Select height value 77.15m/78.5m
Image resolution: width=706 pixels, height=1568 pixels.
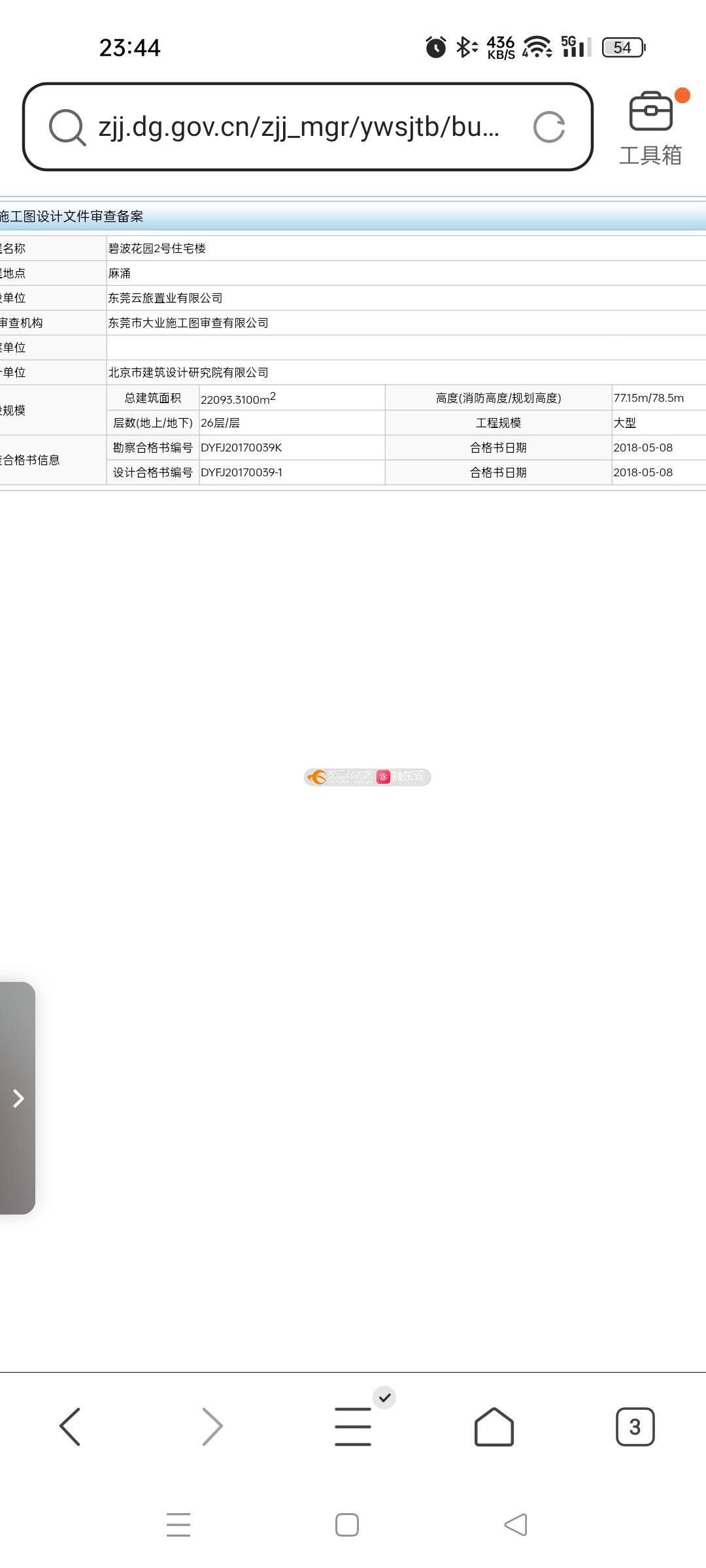tap(648, 398)
